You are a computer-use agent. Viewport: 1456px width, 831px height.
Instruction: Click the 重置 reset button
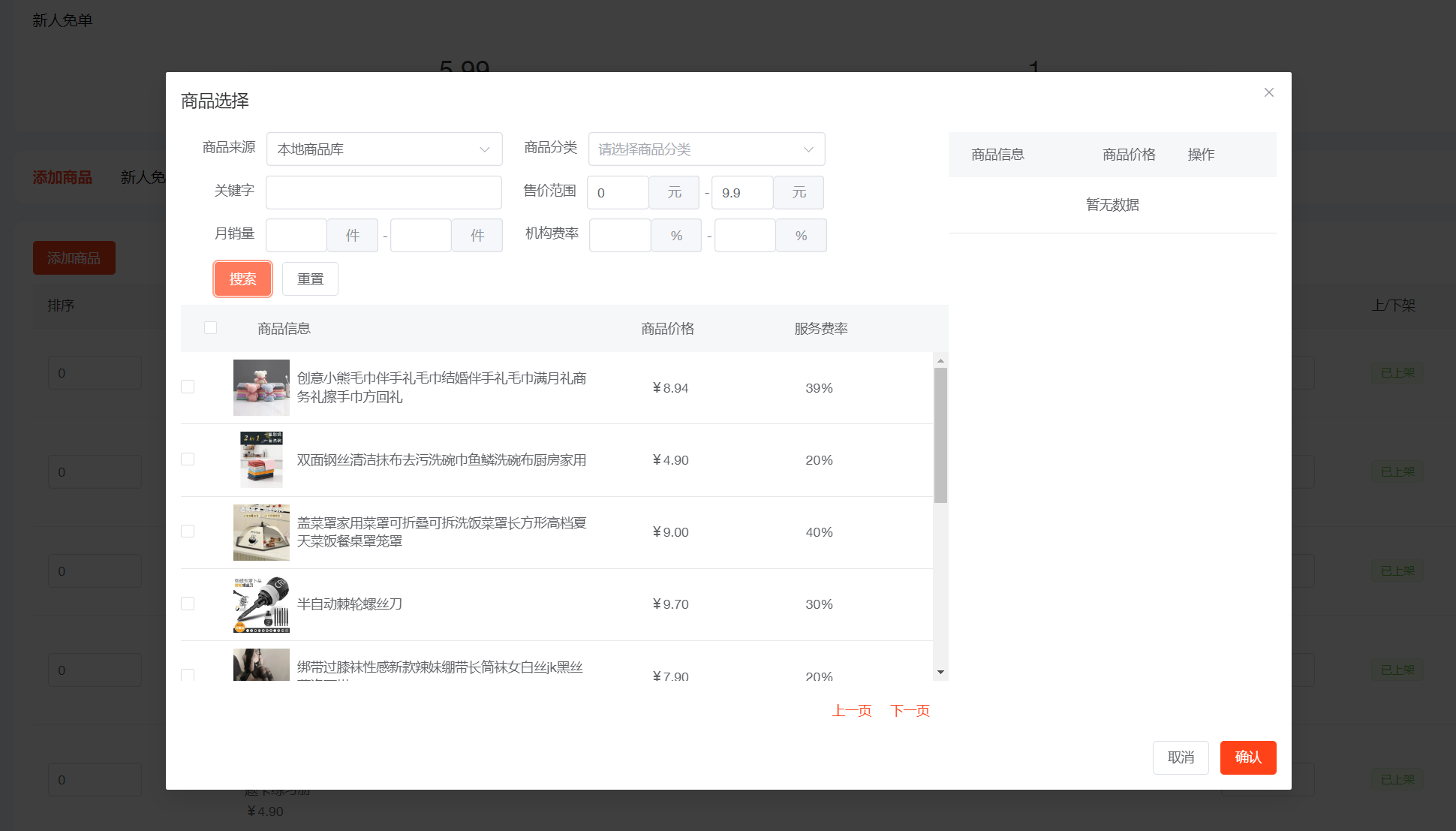(310, 279)
